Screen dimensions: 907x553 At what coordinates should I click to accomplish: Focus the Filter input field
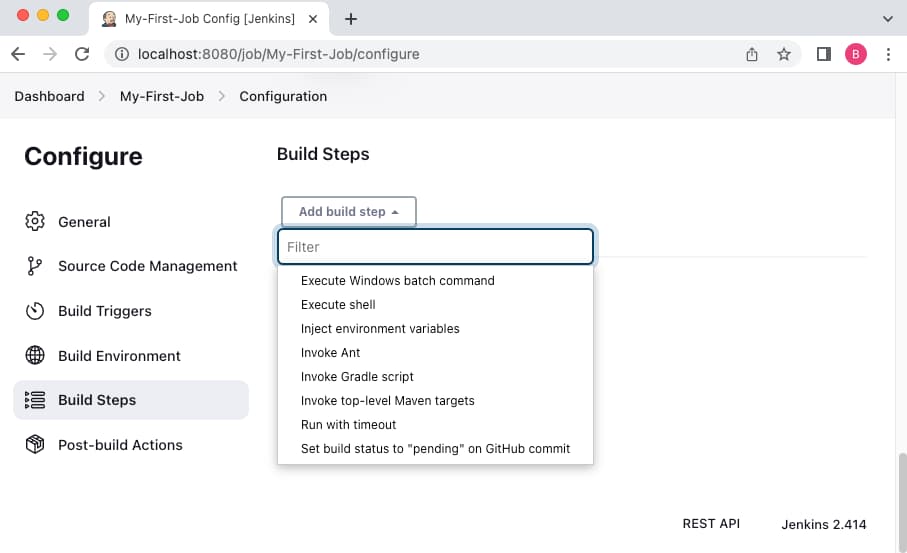point(435,247)
